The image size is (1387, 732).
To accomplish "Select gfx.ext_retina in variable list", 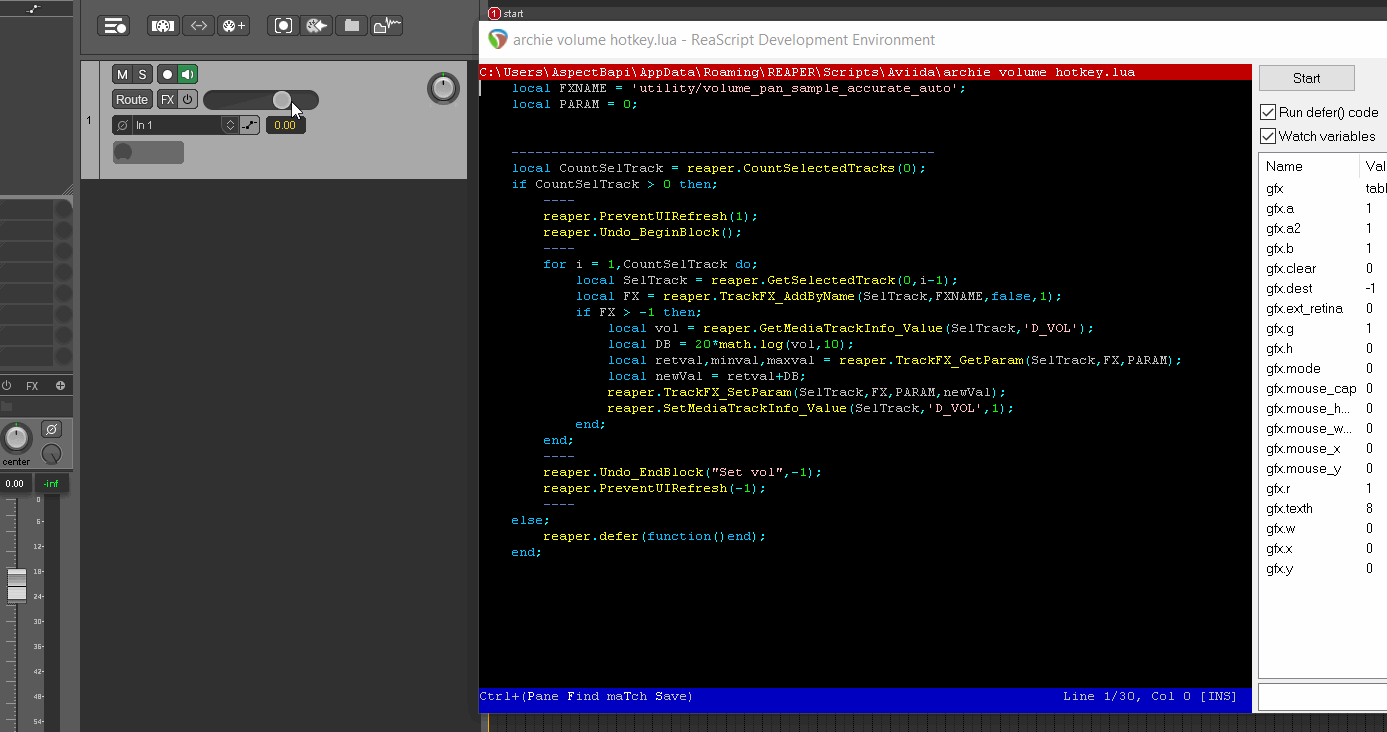I will (1304, 308).
